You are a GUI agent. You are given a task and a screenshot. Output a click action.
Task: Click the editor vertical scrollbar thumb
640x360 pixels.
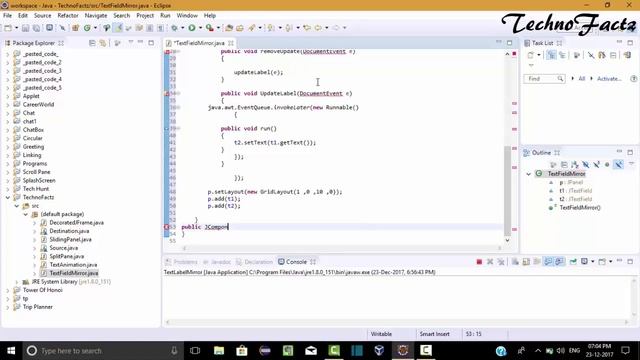click(507, 191)
